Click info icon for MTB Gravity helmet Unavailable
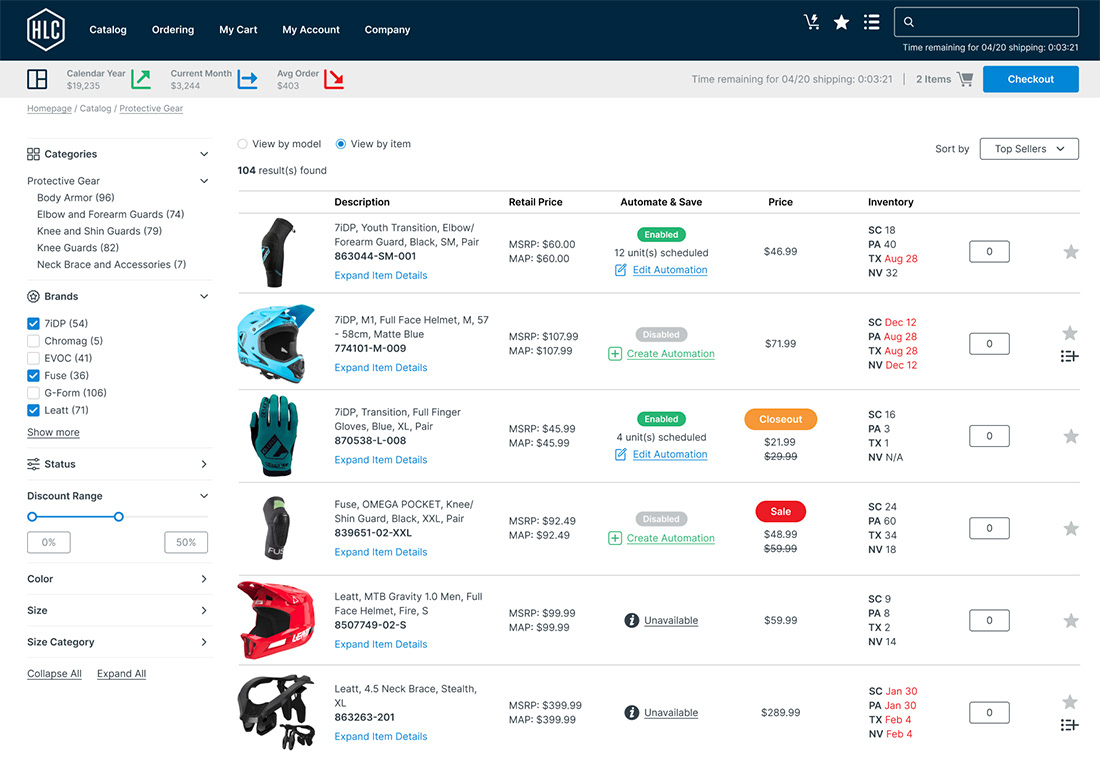Viewport: 1100px width, 760px height. (x=631, y=620)
